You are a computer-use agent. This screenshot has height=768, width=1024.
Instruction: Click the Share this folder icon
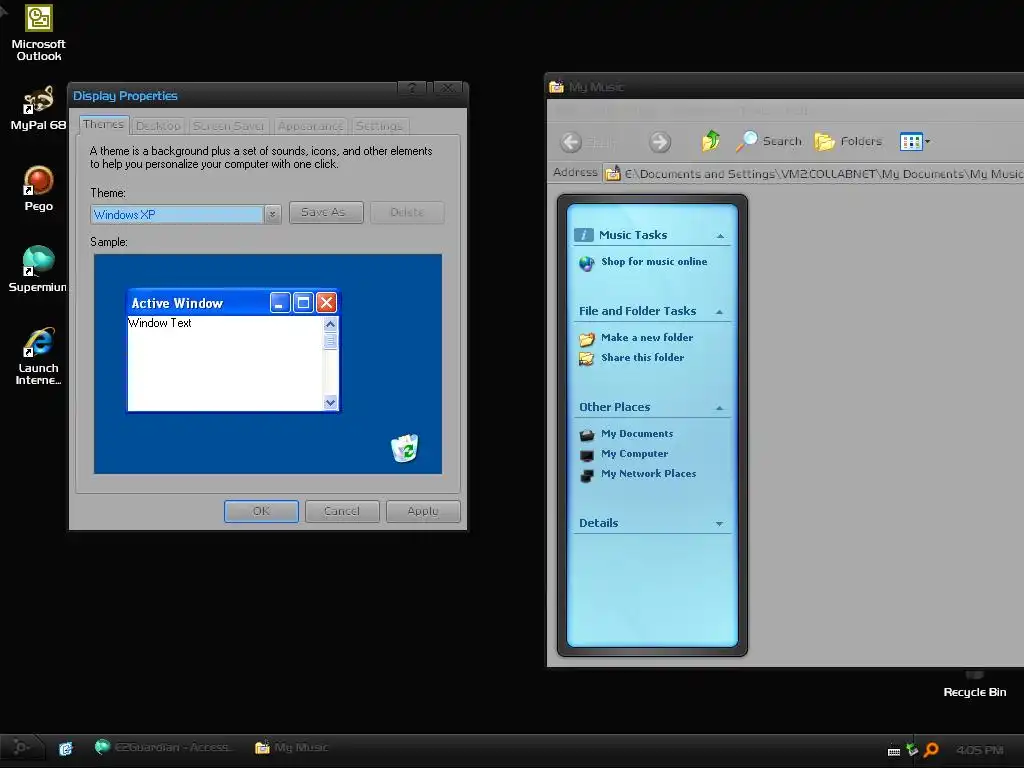click(586, 359)
